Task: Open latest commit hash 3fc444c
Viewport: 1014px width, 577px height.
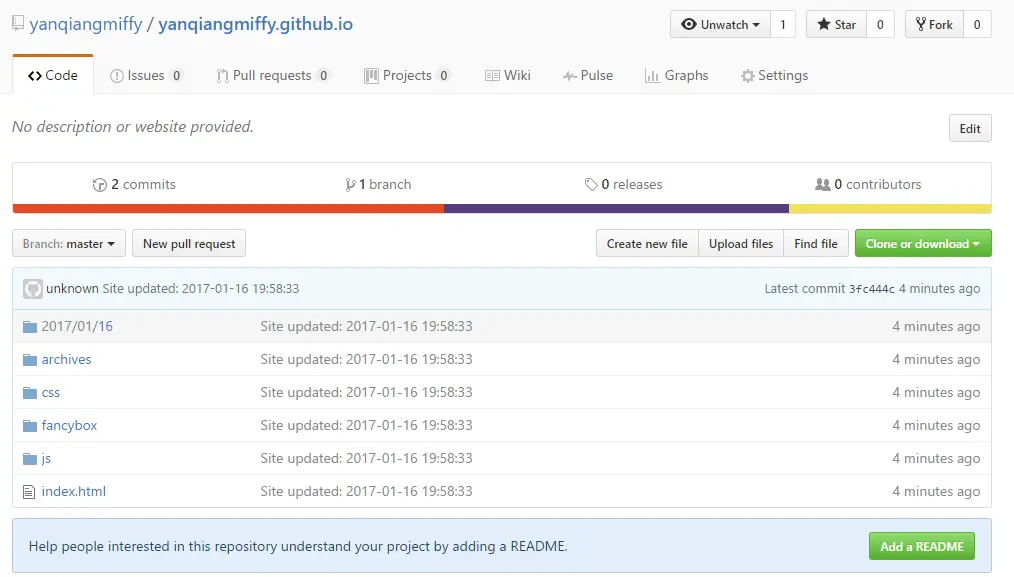Action: 872,289
